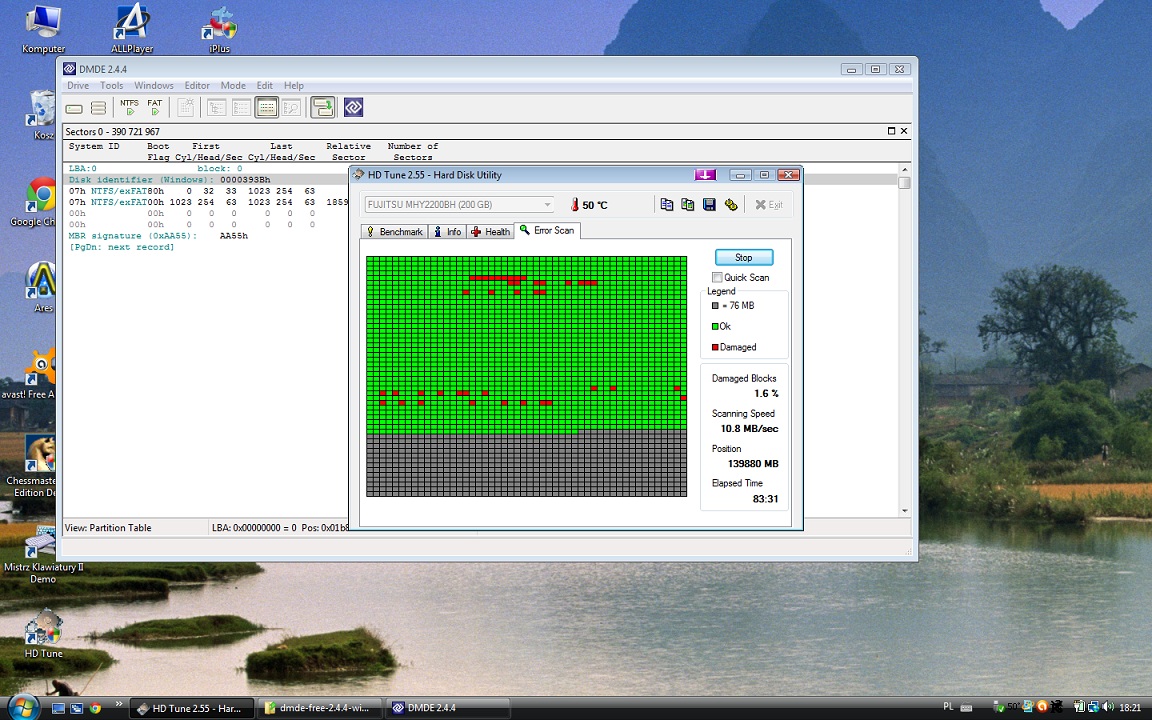
Task: Enable the Quick Scan checkbox
Action: 717,277
